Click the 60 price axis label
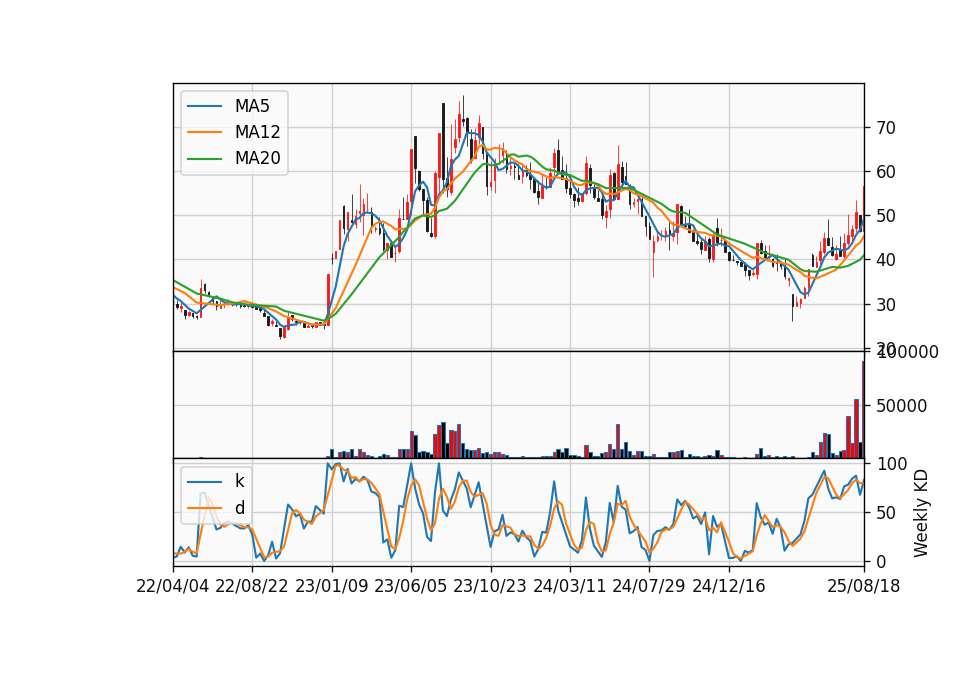 [886, 172]
